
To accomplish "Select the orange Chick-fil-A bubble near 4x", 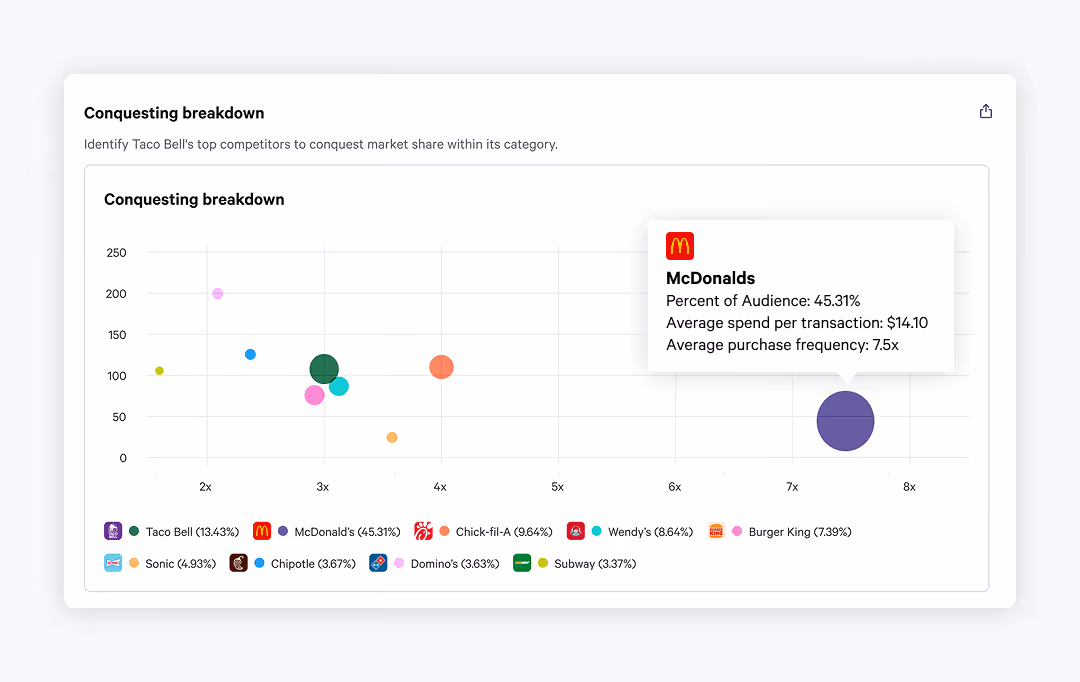I will point(441,367).
